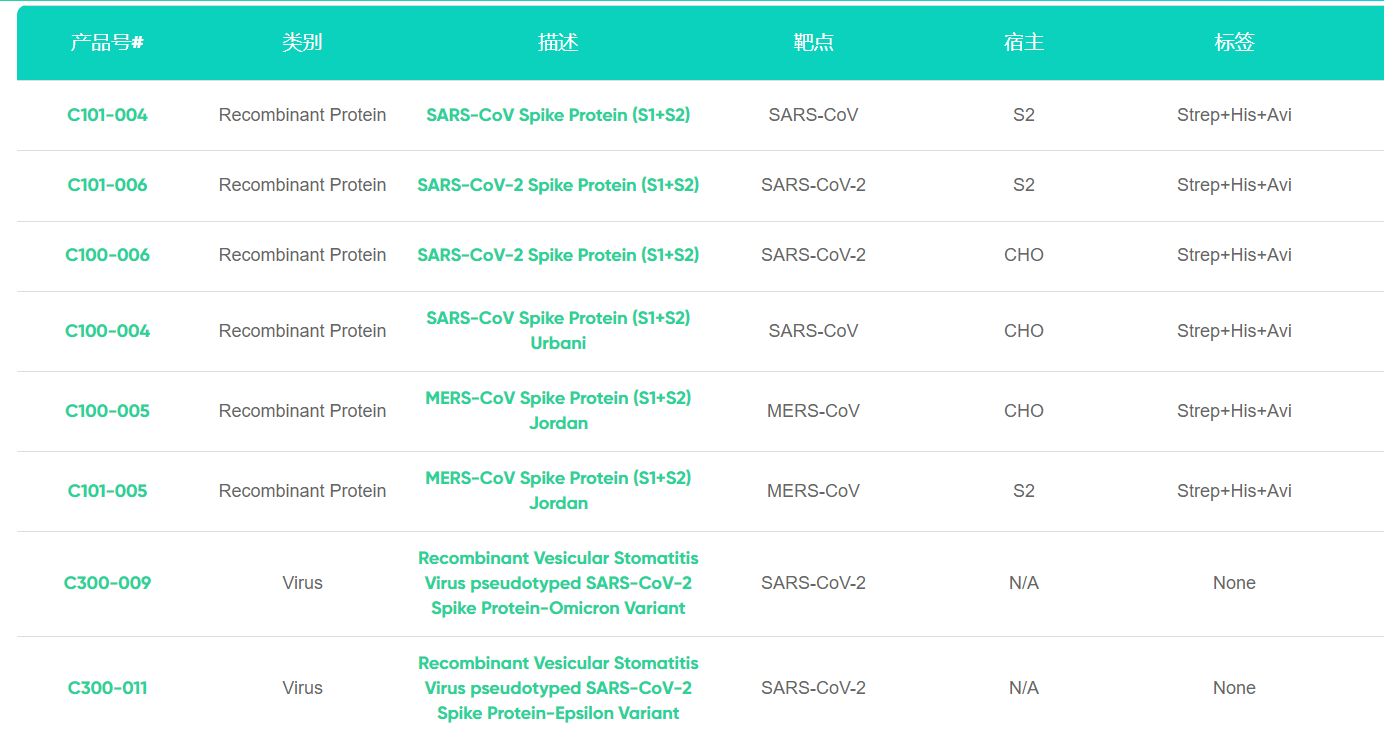Open SARS-CoV Spike Protein description in C101-004 row
This screenshot has height=741, width=1384.
point(558,115)
